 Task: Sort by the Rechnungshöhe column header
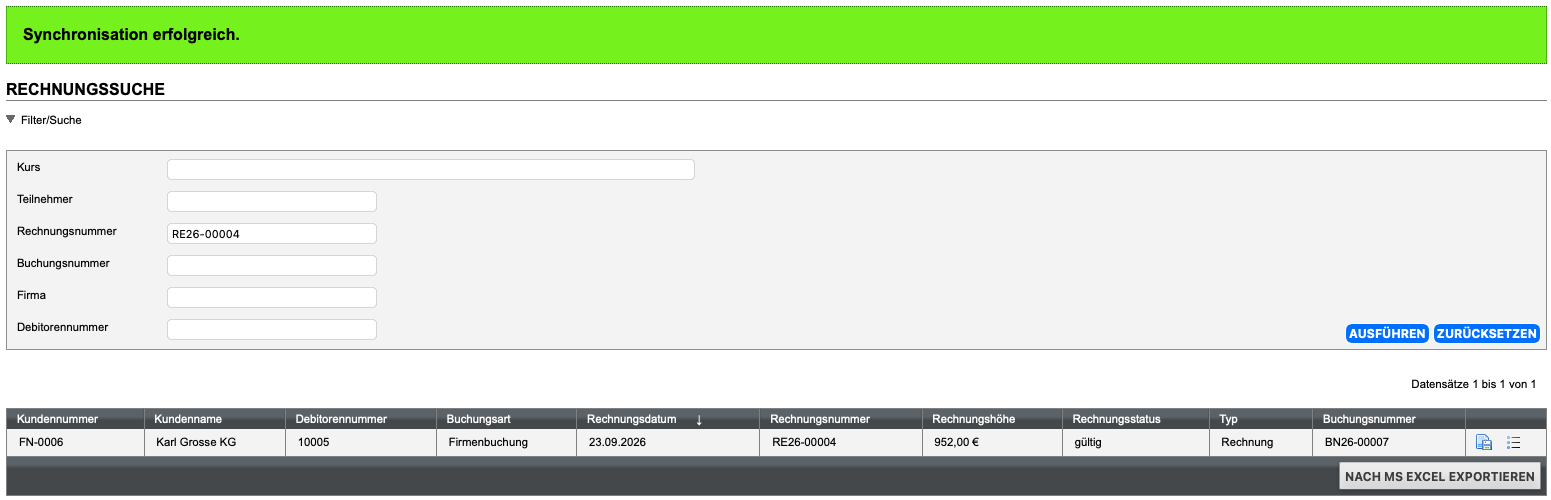point(974,419)
